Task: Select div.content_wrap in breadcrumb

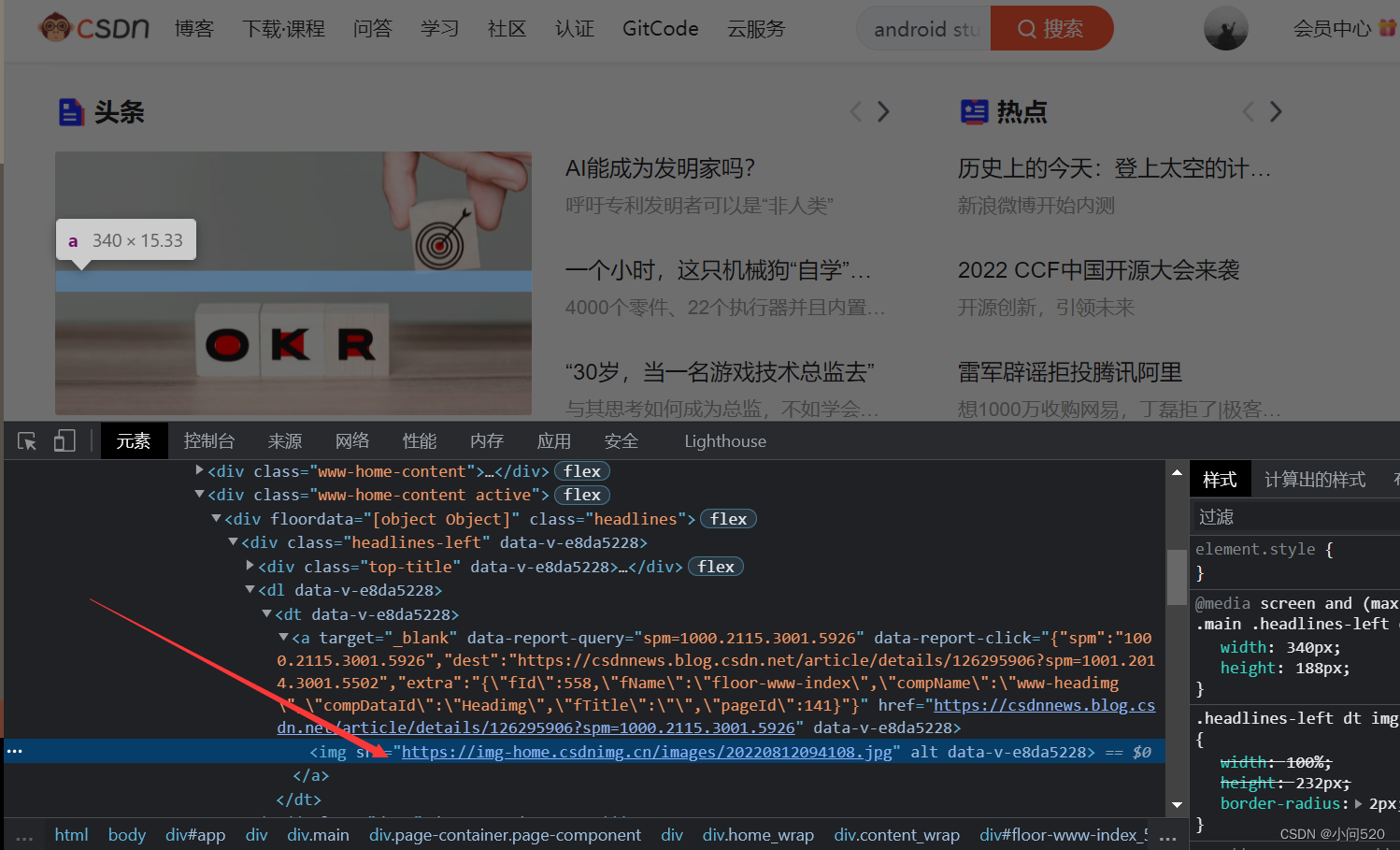Action: click(x=896, y=834)
